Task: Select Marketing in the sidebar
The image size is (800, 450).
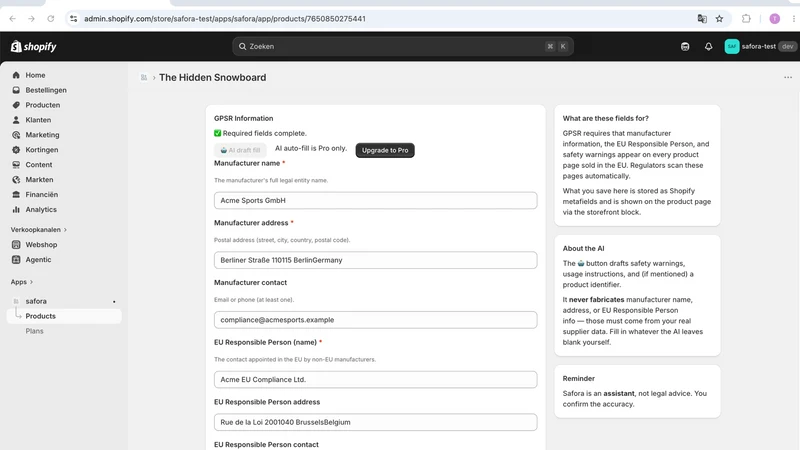Action: pyautogui.click(x=42, y=135)
